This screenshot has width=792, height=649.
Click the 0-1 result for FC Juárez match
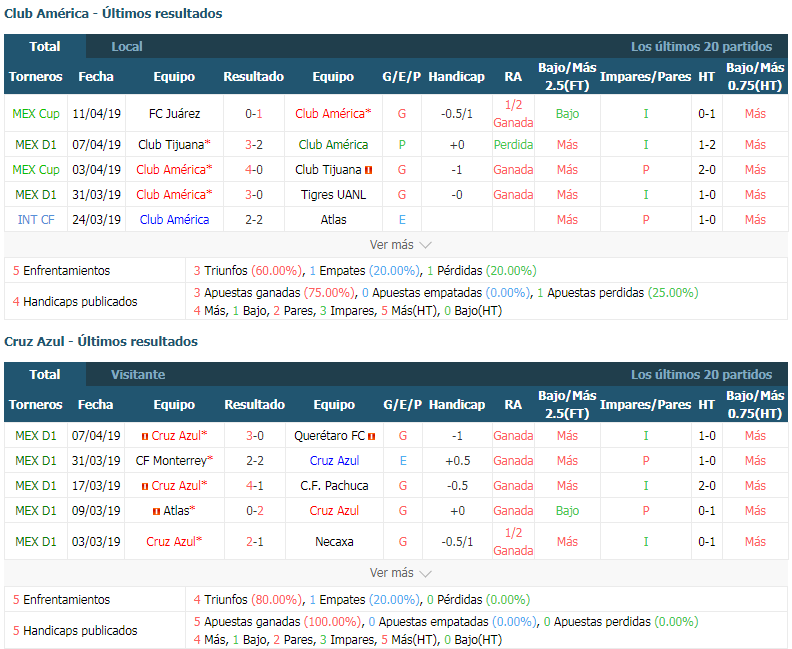(x=254, y=114)
